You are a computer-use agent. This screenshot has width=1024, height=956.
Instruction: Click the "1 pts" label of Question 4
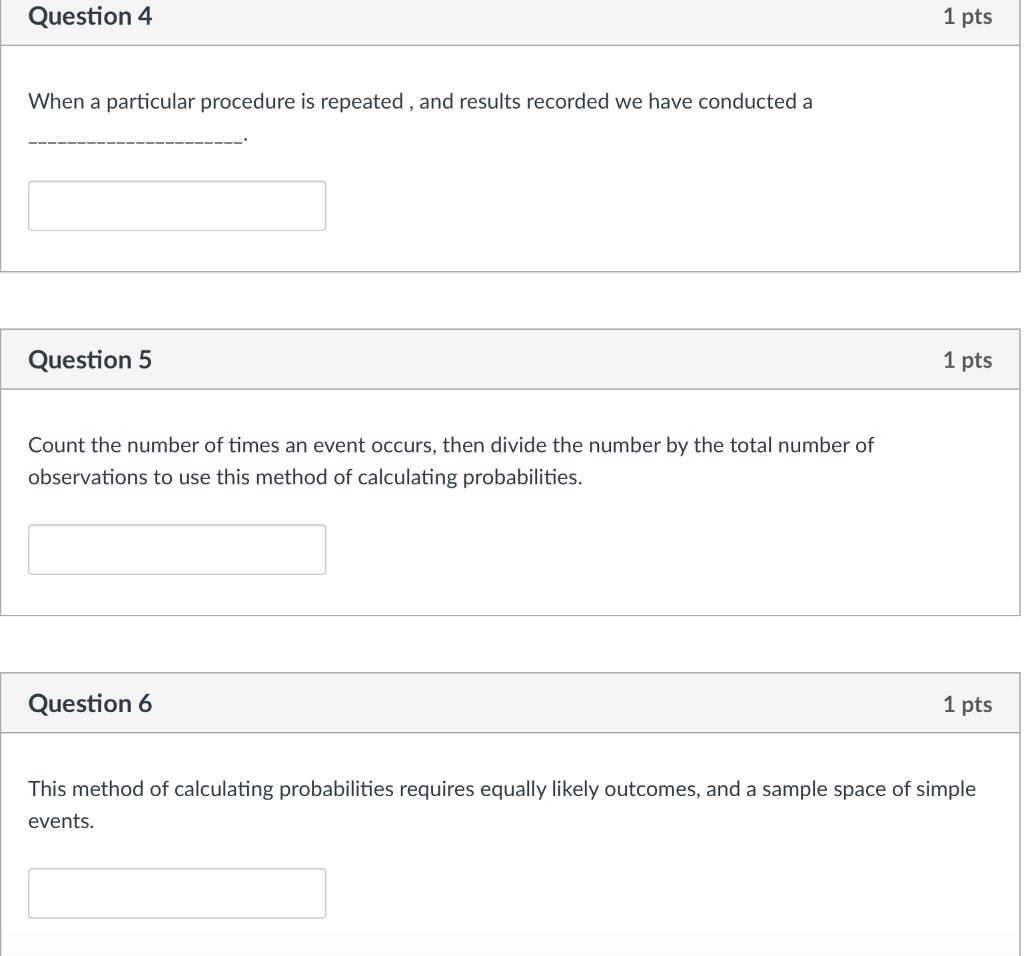[967, 17]
